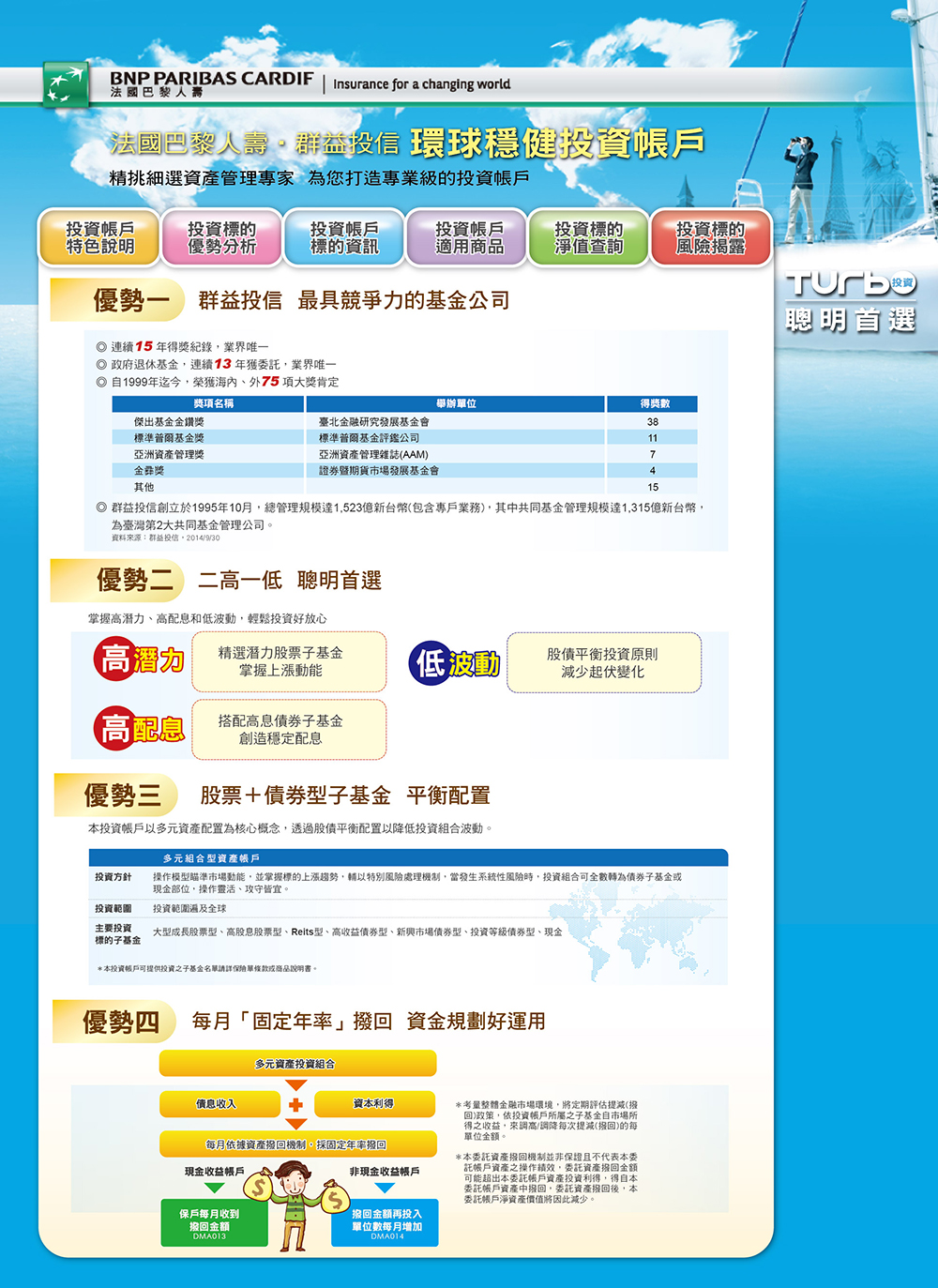Click the 精選潛力股票子基金 box
This screenshot has width=938, height=1288.
tap(289, 661)
